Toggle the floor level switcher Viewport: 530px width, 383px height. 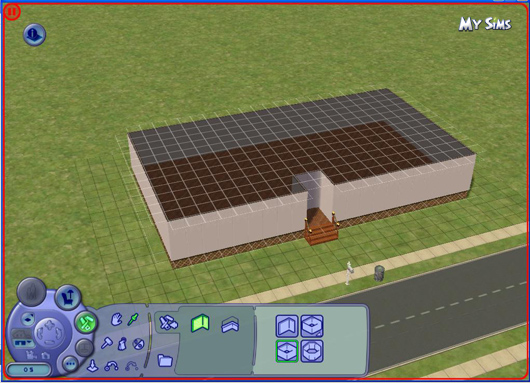(28, 319)
